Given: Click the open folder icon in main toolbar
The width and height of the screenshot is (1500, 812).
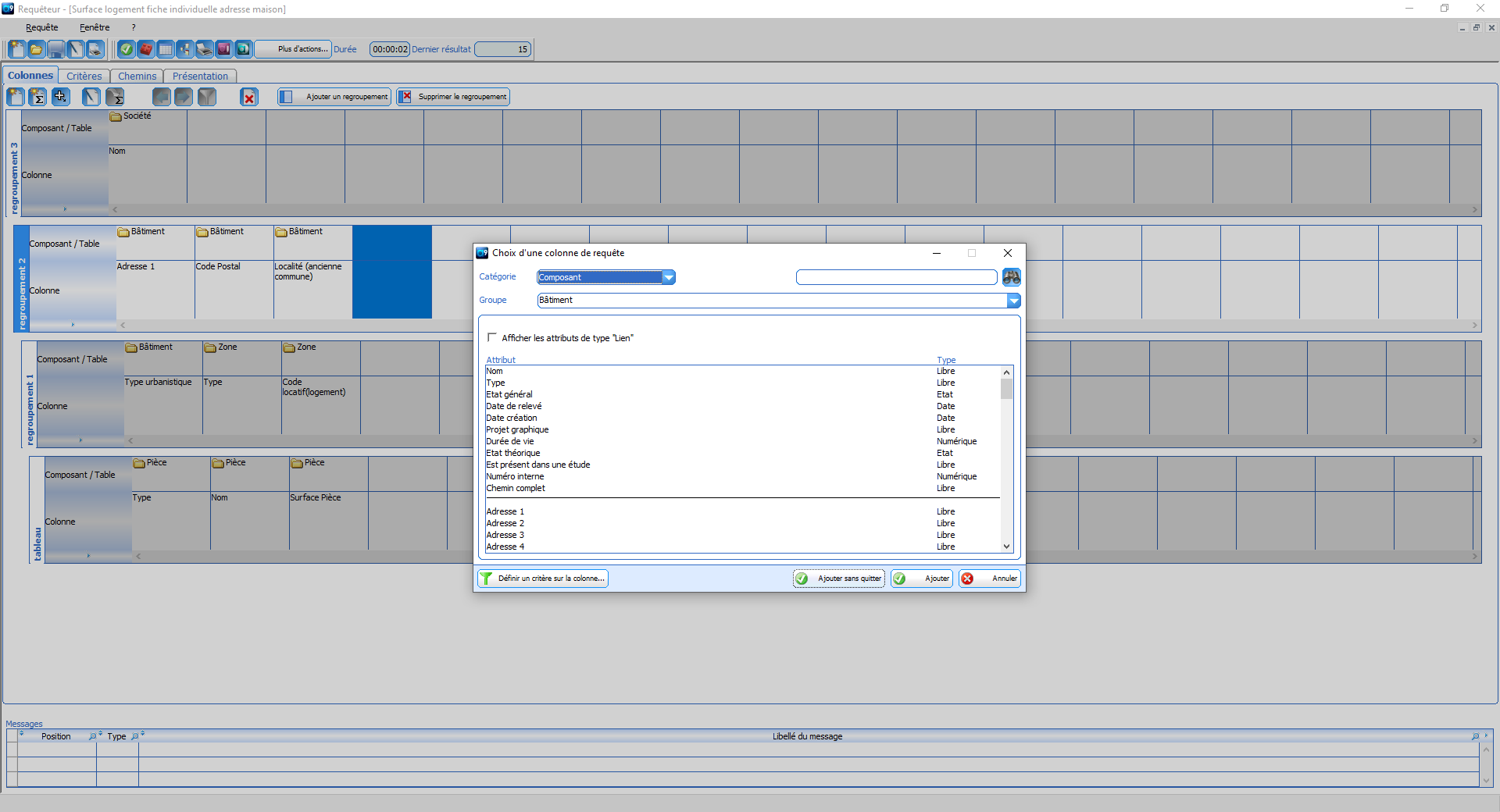Looking at the screenshot, I should 36,49.
